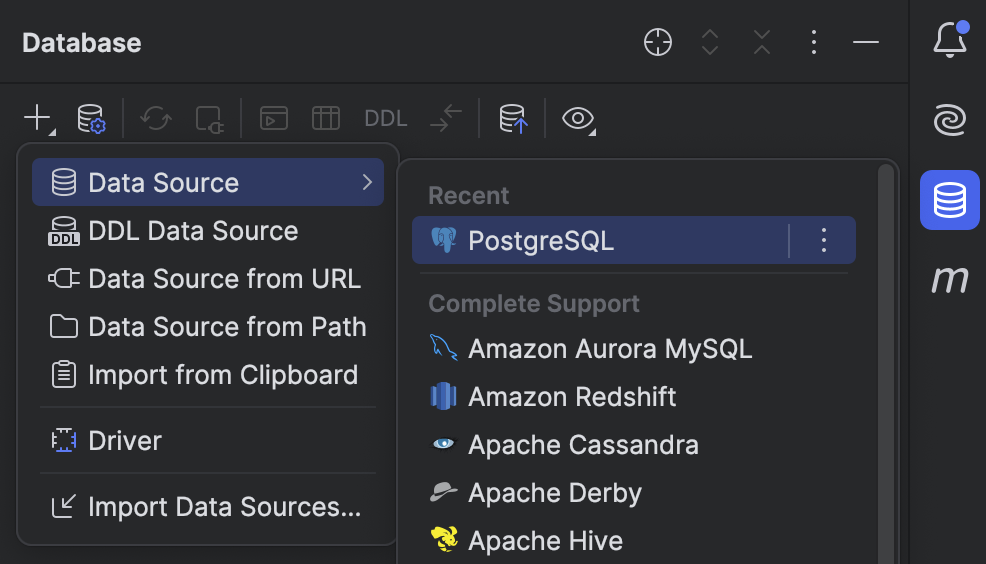Expand the Data Source submenu chevron
This screenshot has height=564, width=986.
pyautogui.click(x=367, y=182)
